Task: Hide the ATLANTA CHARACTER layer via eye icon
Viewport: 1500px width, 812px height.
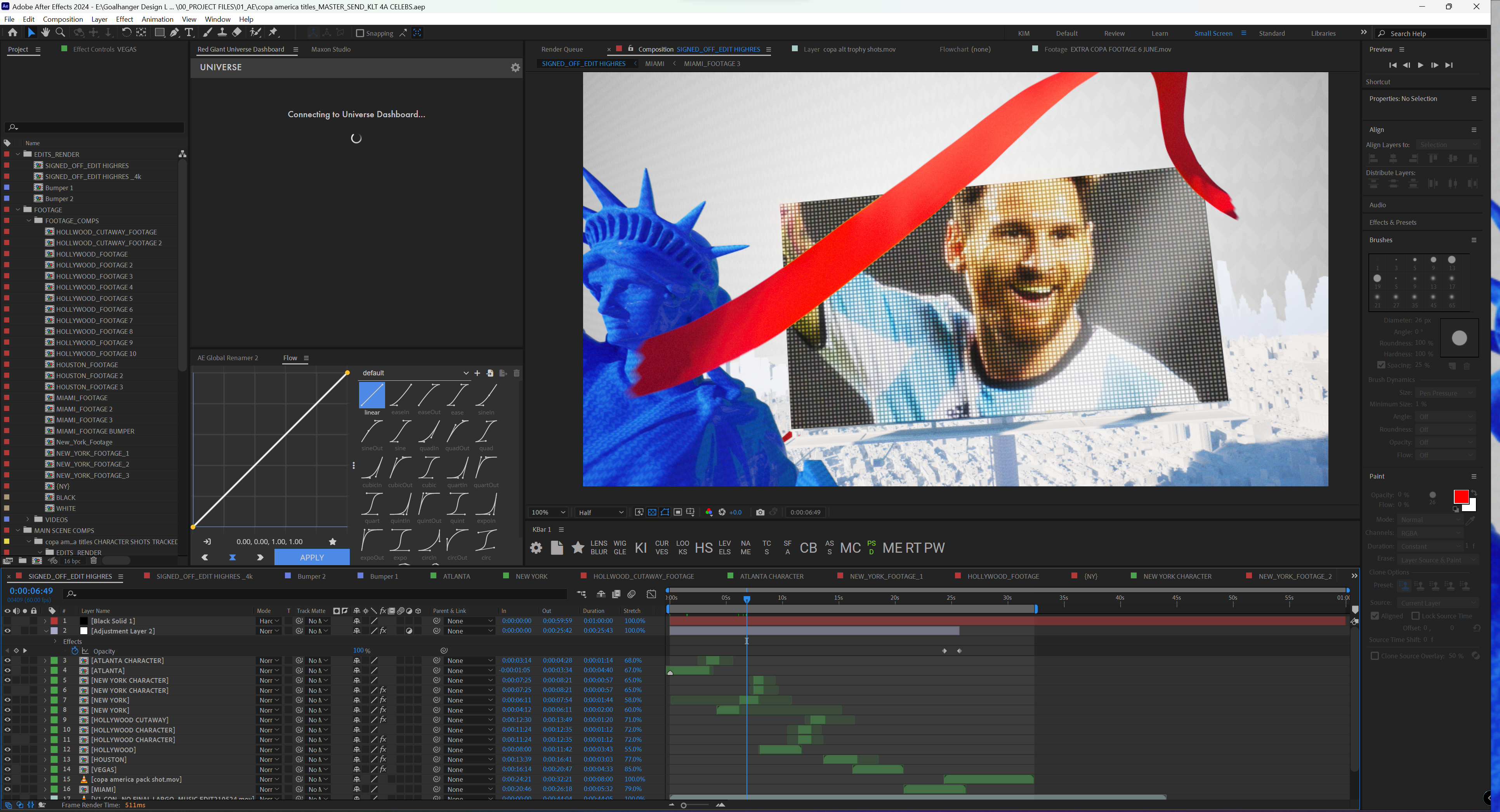Action: tap(8, 661)
